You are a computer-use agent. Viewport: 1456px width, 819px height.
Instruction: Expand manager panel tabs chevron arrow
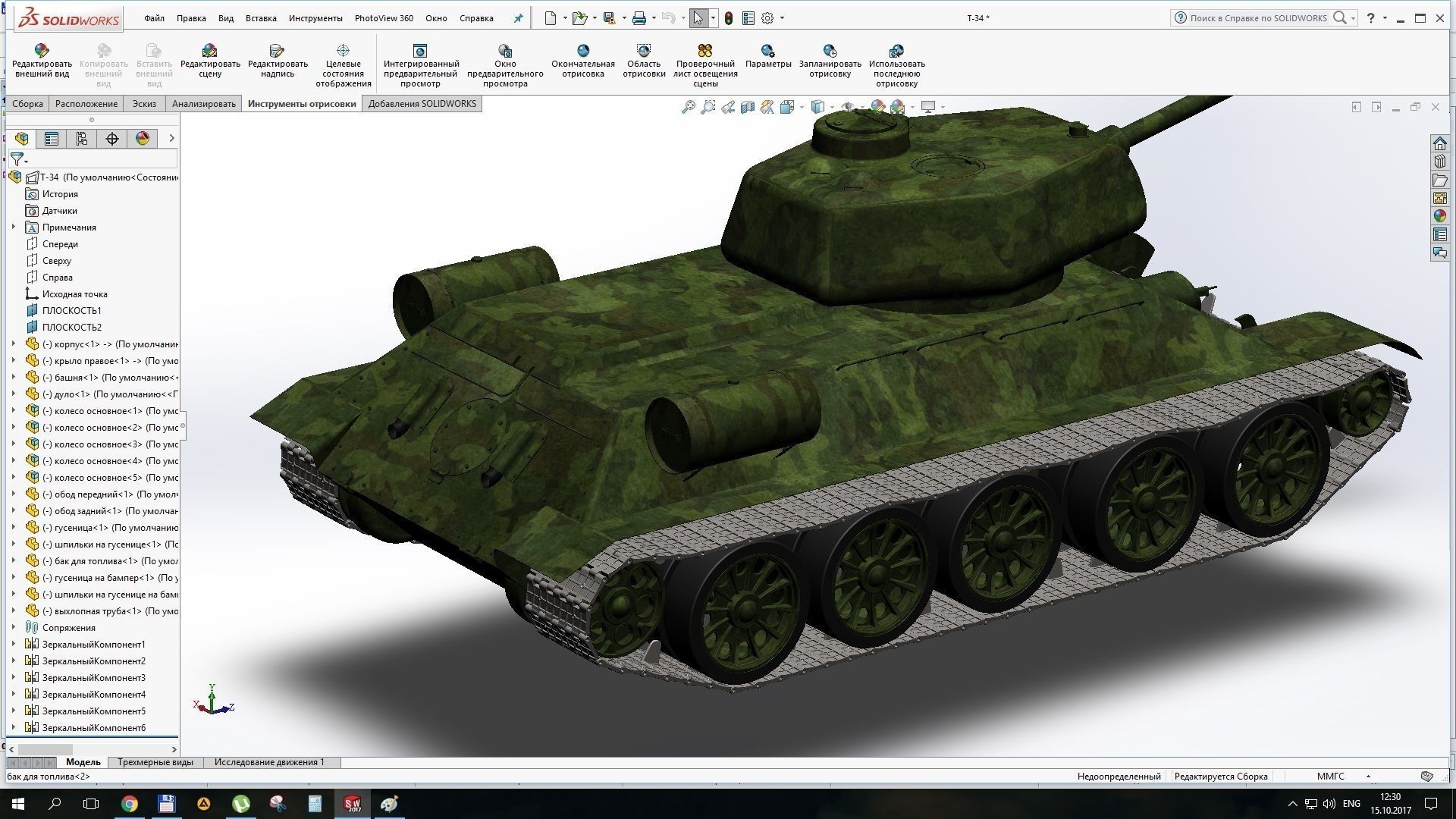coord(171,138)
